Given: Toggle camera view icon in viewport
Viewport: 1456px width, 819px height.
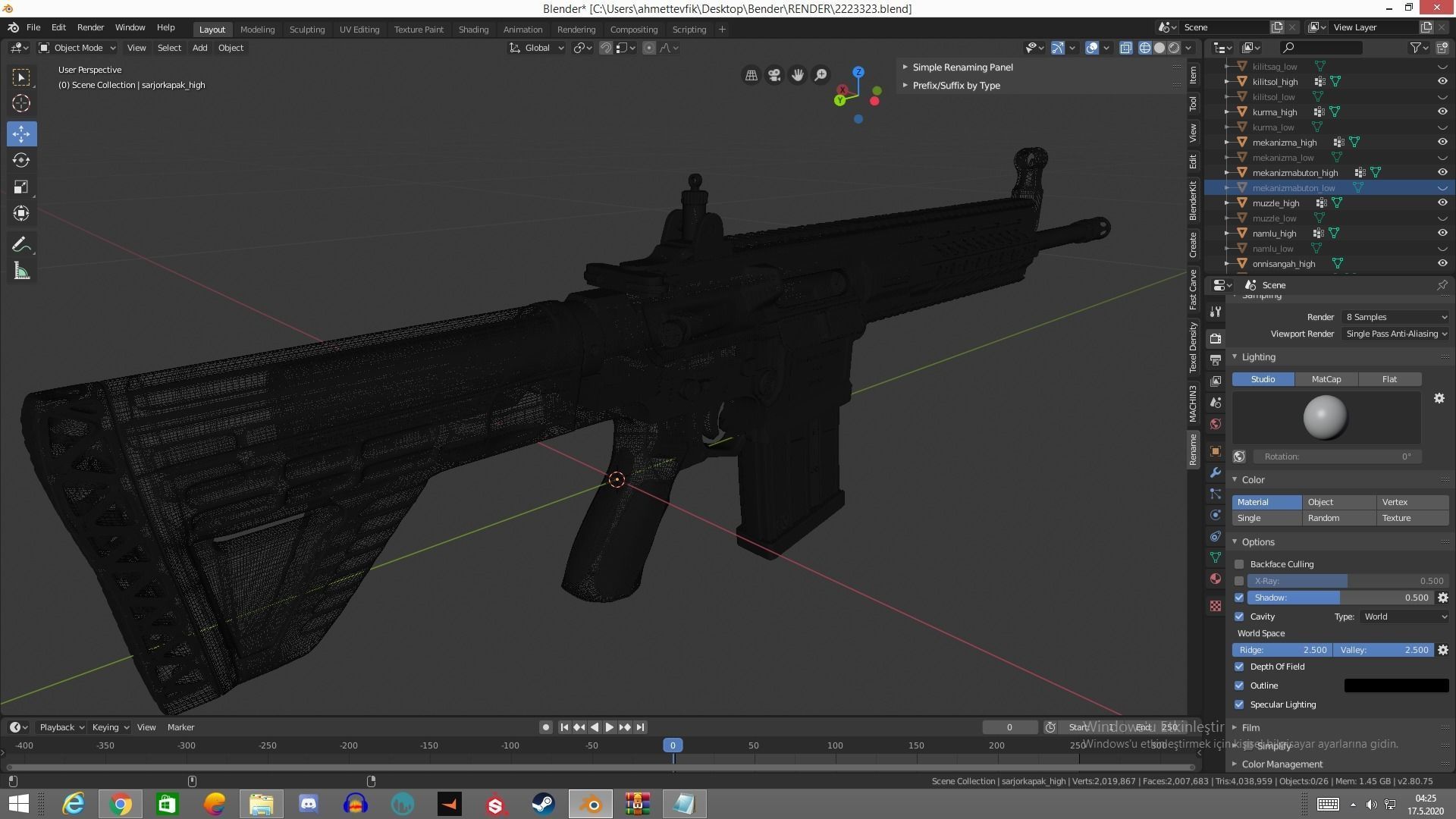Looking at the screenshot, I should [x=774, y=75].
